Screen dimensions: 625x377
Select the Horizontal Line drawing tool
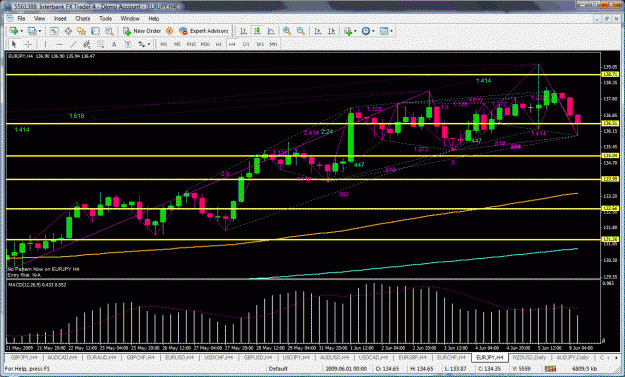click(x=59, y=44)
